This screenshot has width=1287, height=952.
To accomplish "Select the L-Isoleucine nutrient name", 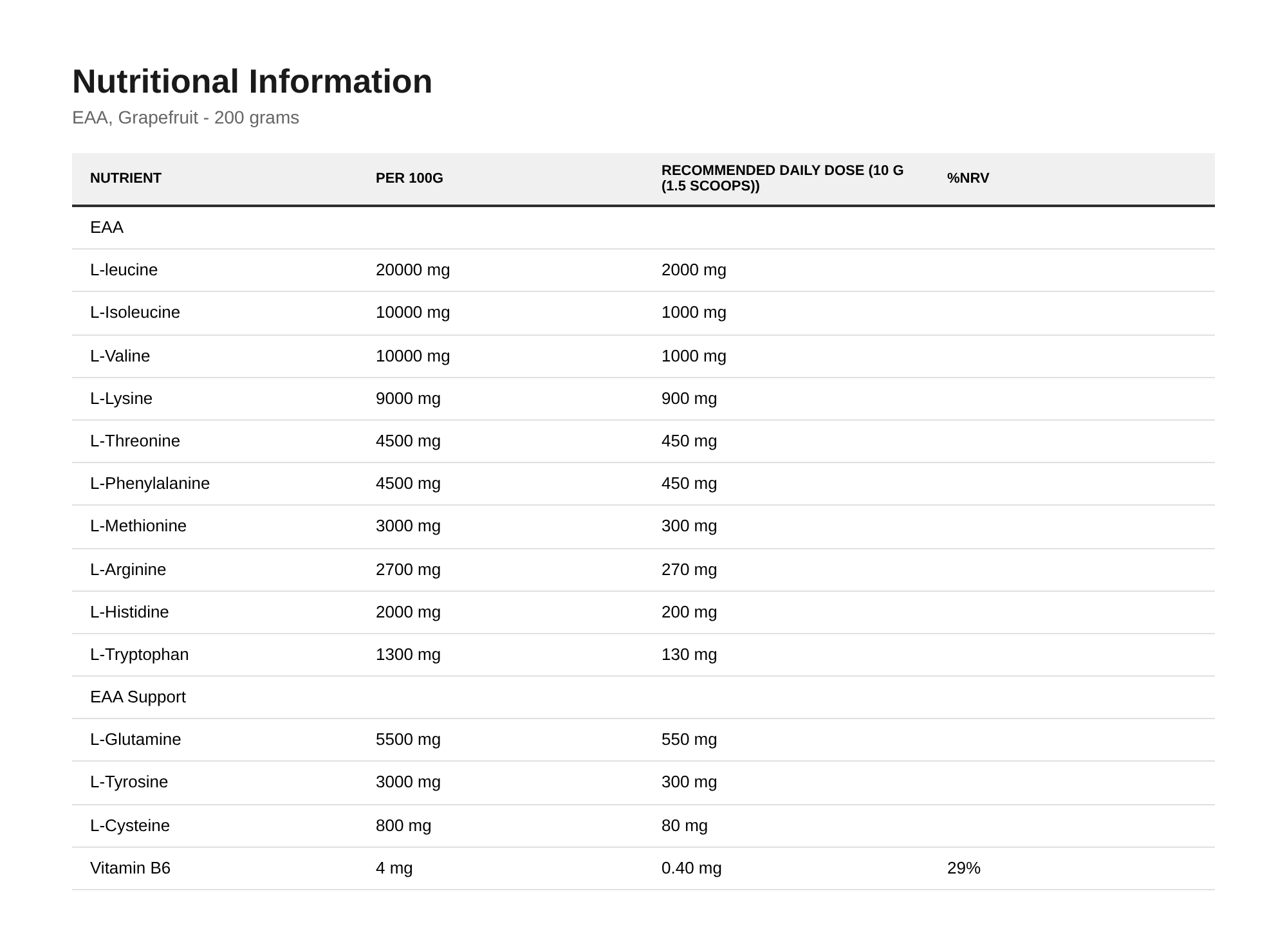I will [x=135, y=312].
